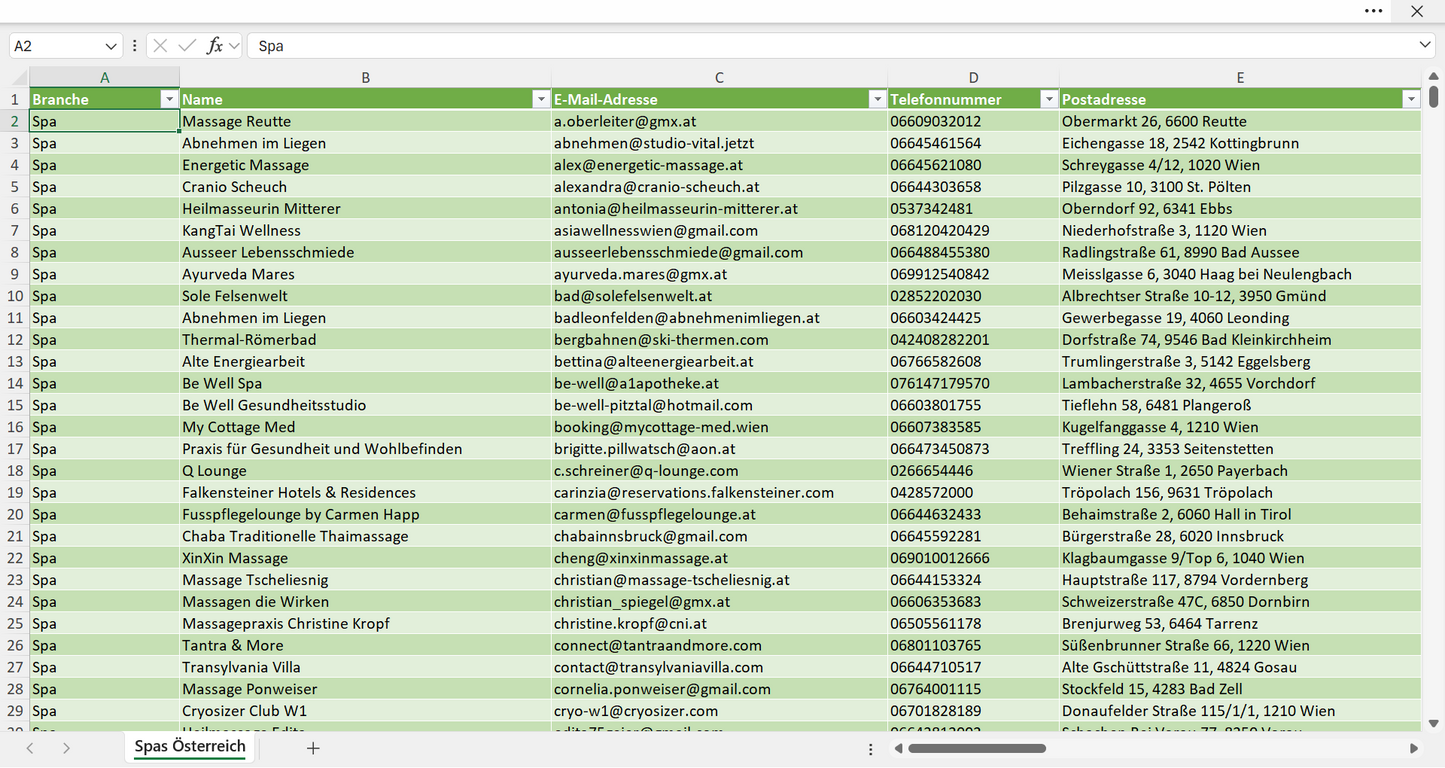This screenshot has height=768, width=1445.
Task: Select the XinXin Massage cell
Action: pyautogui.click(x=366, y=558)
